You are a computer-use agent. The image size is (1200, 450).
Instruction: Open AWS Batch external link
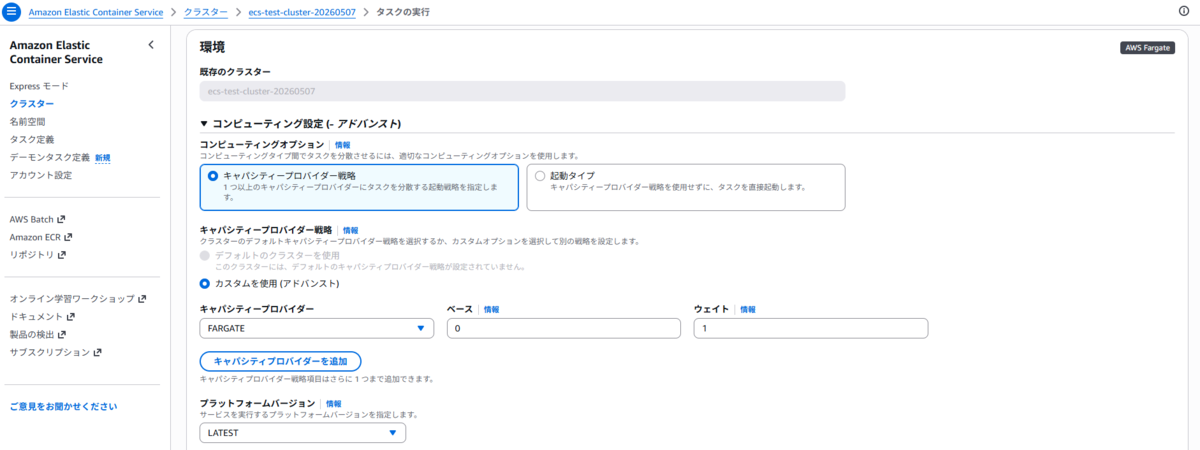pos(37,219)
